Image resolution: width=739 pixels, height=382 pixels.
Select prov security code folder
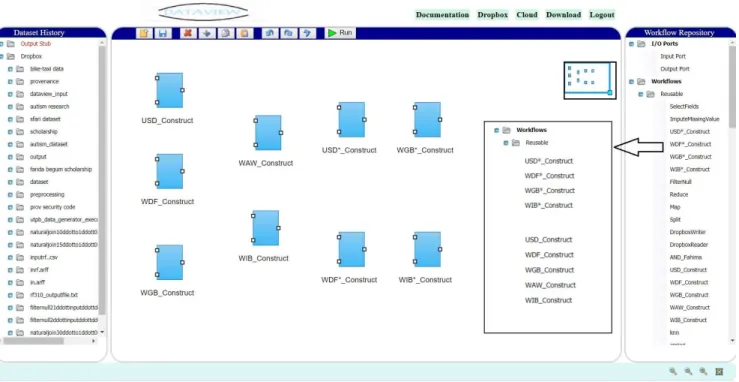[52, 207]
